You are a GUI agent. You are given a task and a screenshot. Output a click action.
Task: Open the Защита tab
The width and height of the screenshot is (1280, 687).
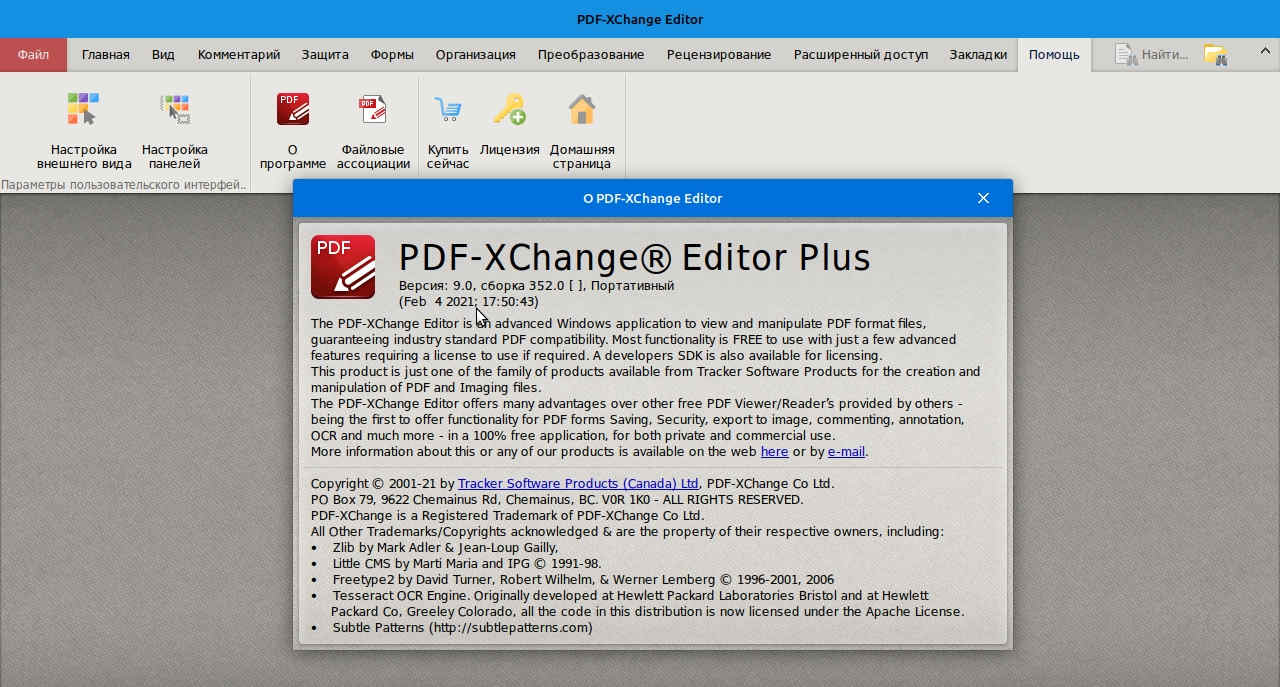tap(325, 55)
